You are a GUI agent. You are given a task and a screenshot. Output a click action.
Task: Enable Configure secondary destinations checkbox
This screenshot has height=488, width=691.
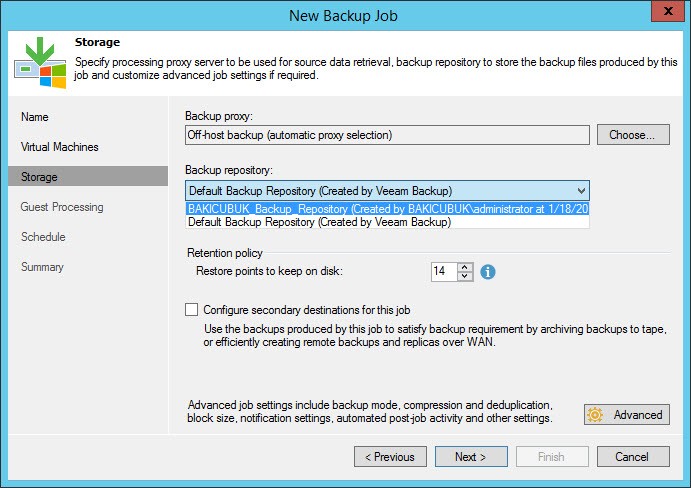pyautogui.click(x=191, y=309)
